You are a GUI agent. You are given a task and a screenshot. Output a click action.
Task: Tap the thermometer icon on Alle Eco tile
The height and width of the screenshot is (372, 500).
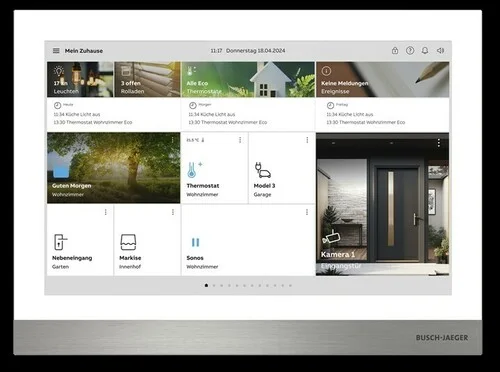[x=191, y=71]
